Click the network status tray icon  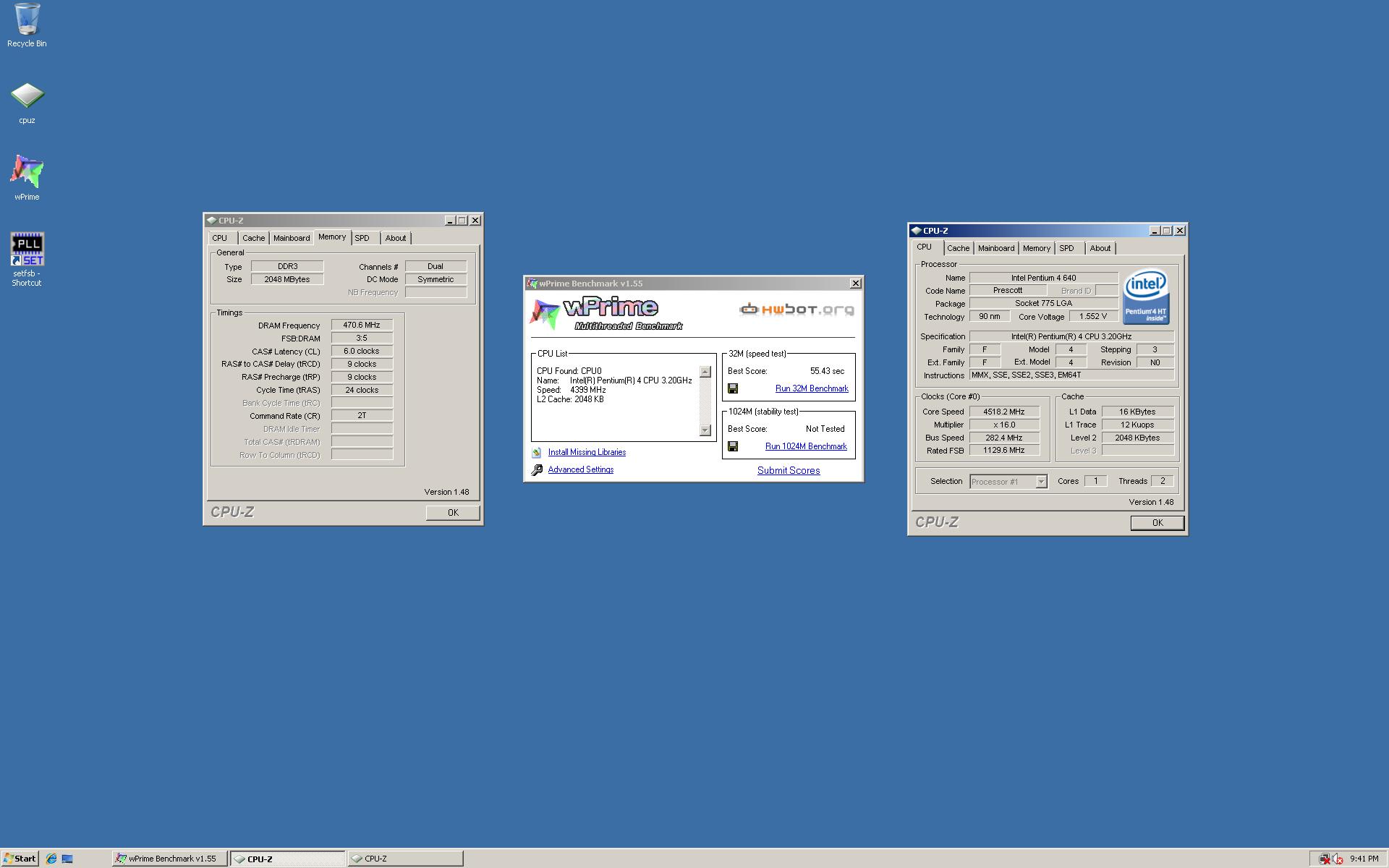pos(1324,859)
